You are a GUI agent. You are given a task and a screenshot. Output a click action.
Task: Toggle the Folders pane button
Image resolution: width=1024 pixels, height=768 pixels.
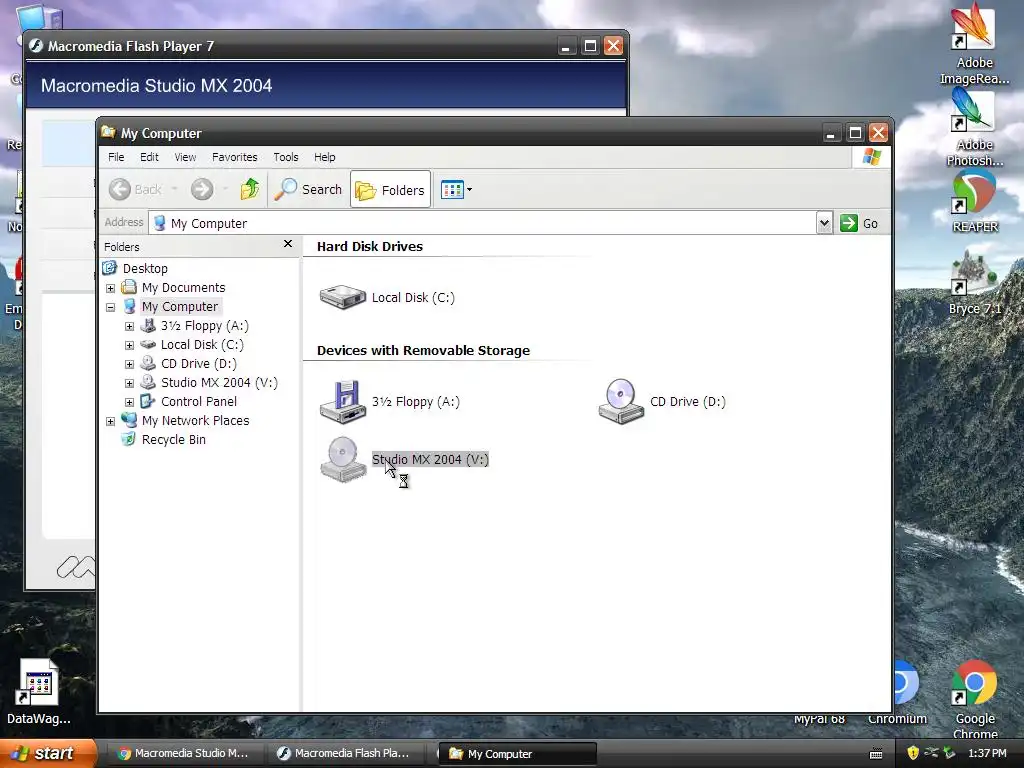tap(391, 189)
